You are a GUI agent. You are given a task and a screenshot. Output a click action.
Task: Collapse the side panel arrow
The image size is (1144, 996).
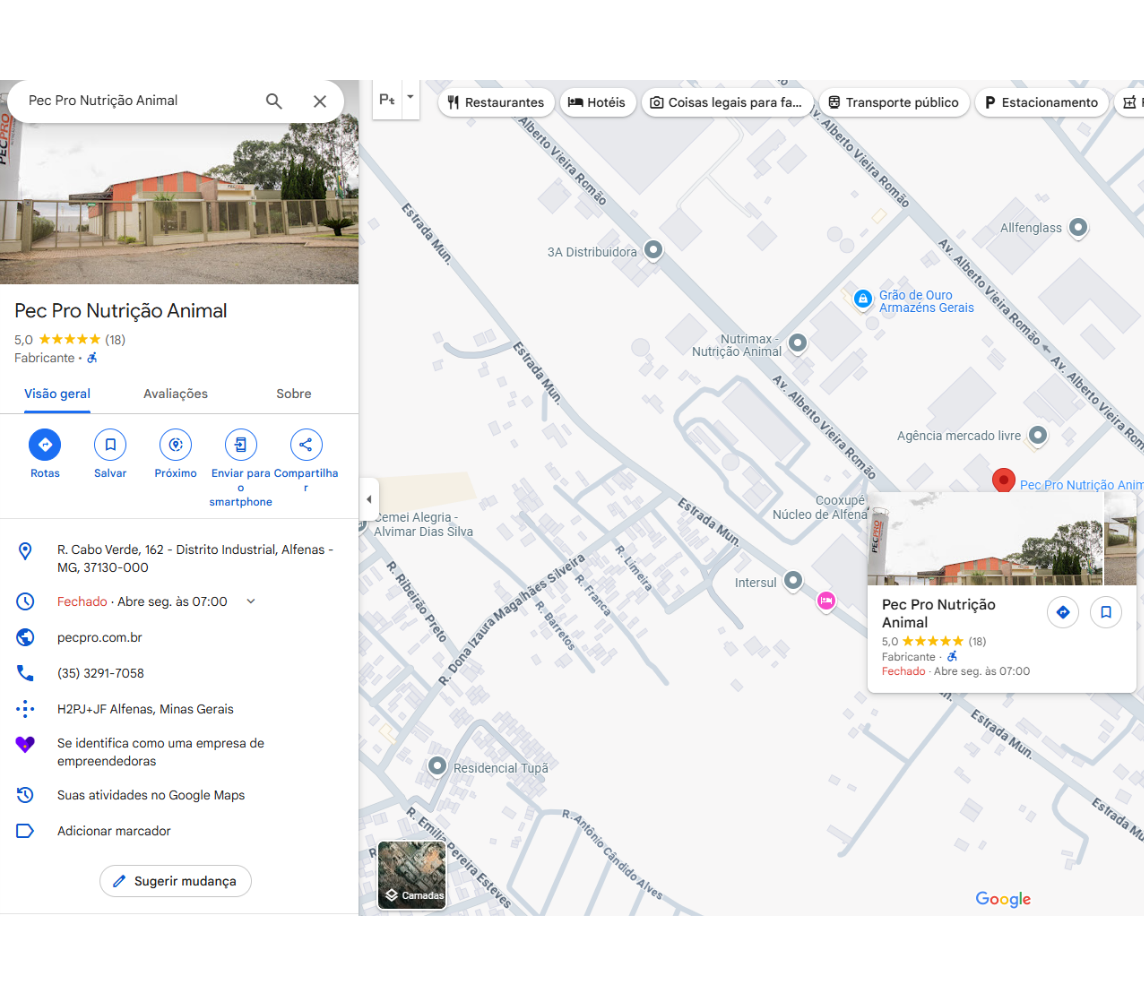pyautogui.click(x=368, y=499)
